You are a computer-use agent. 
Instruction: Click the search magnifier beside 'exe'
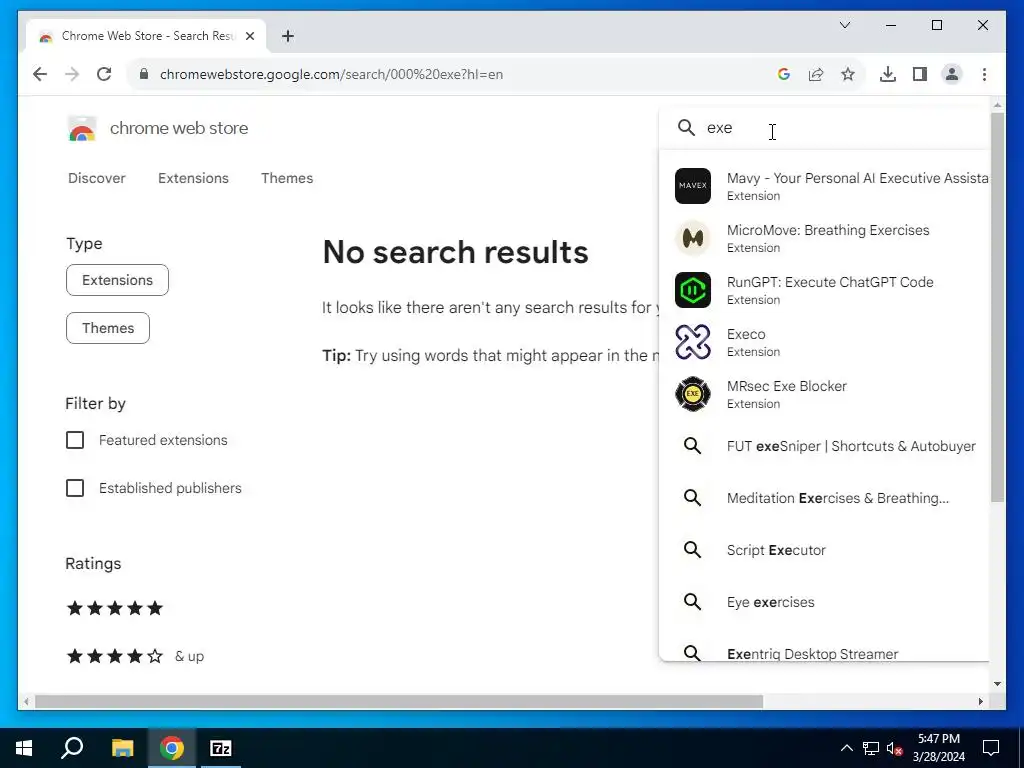(686, 127)
